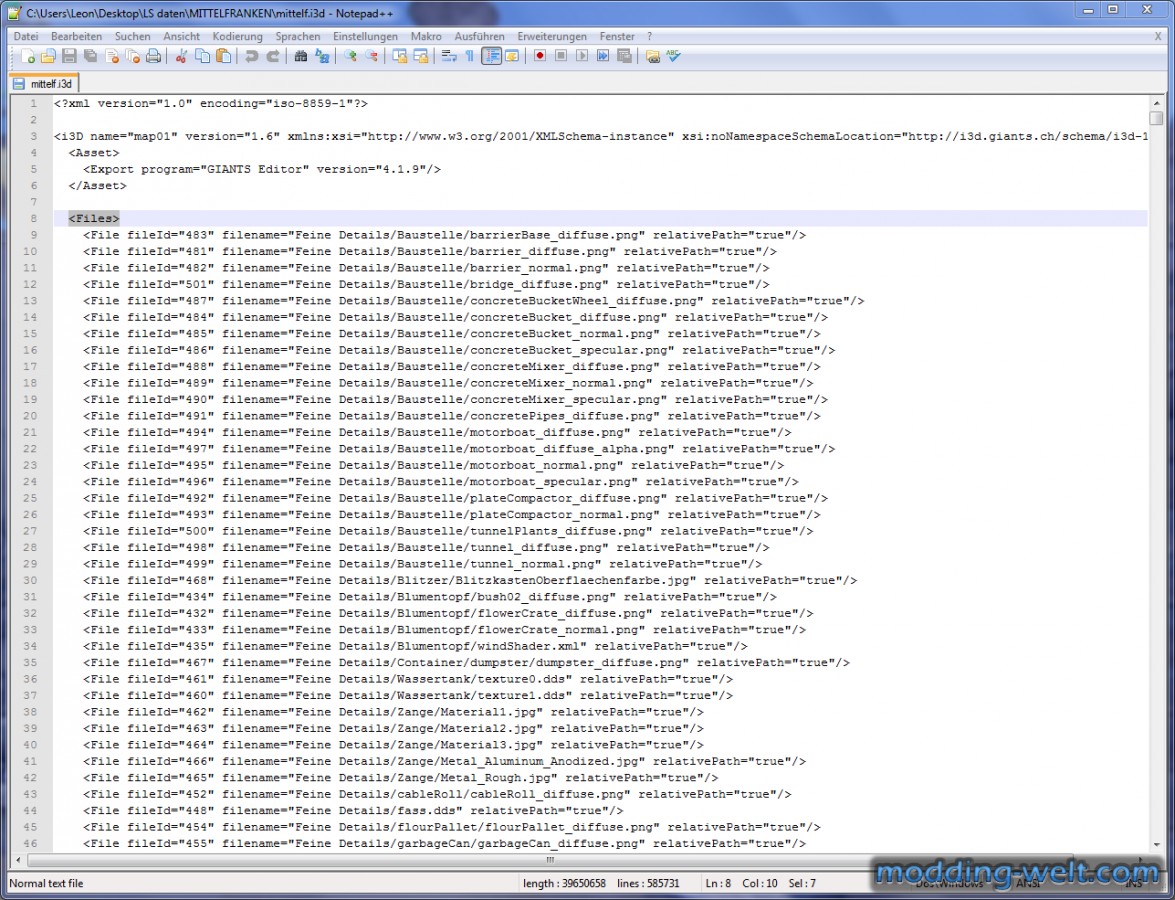Click line containing fass.dds

click(353, 810)
